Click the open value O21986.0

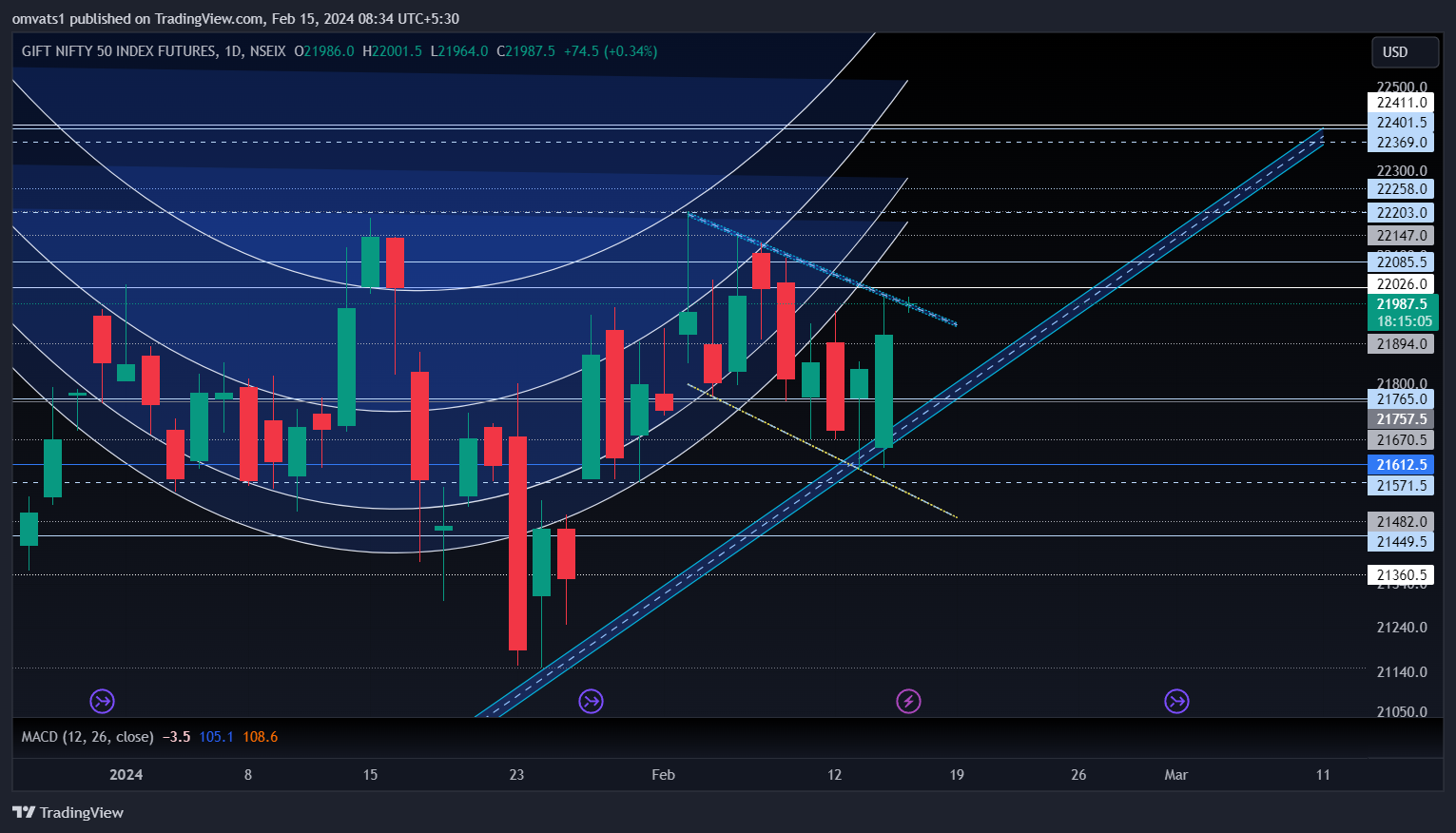[x=324, y=51]
